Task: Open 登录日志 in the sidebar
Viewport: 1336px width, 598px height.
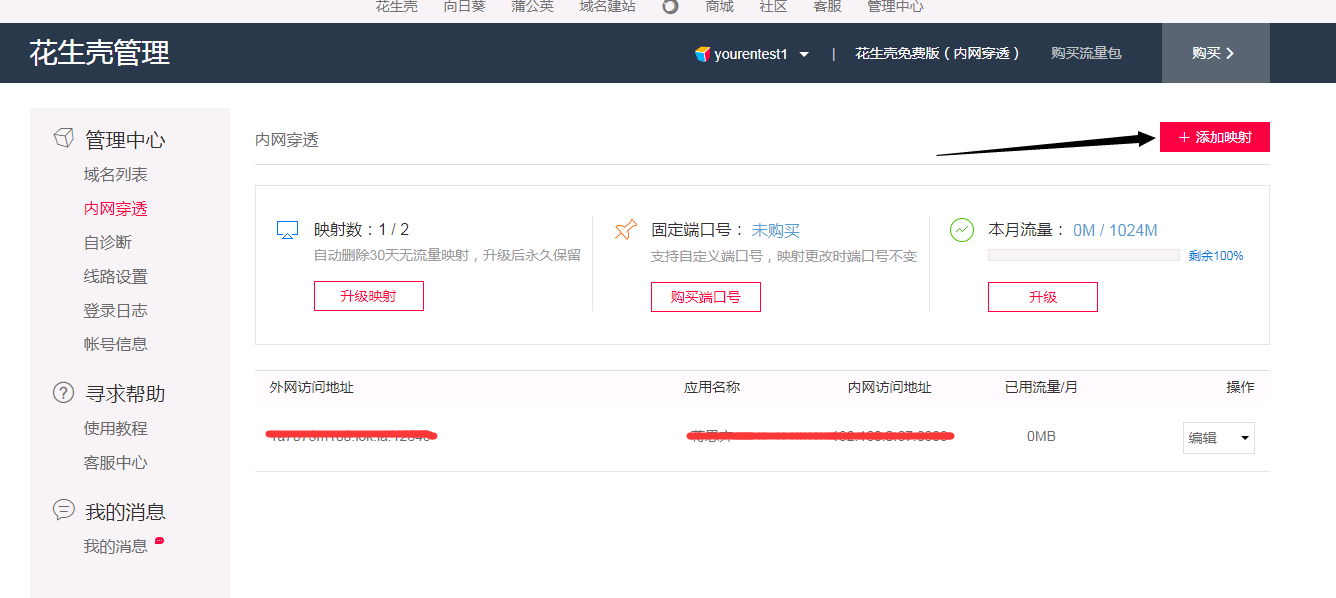Action: pyautogui.click(x=115, y=310)
